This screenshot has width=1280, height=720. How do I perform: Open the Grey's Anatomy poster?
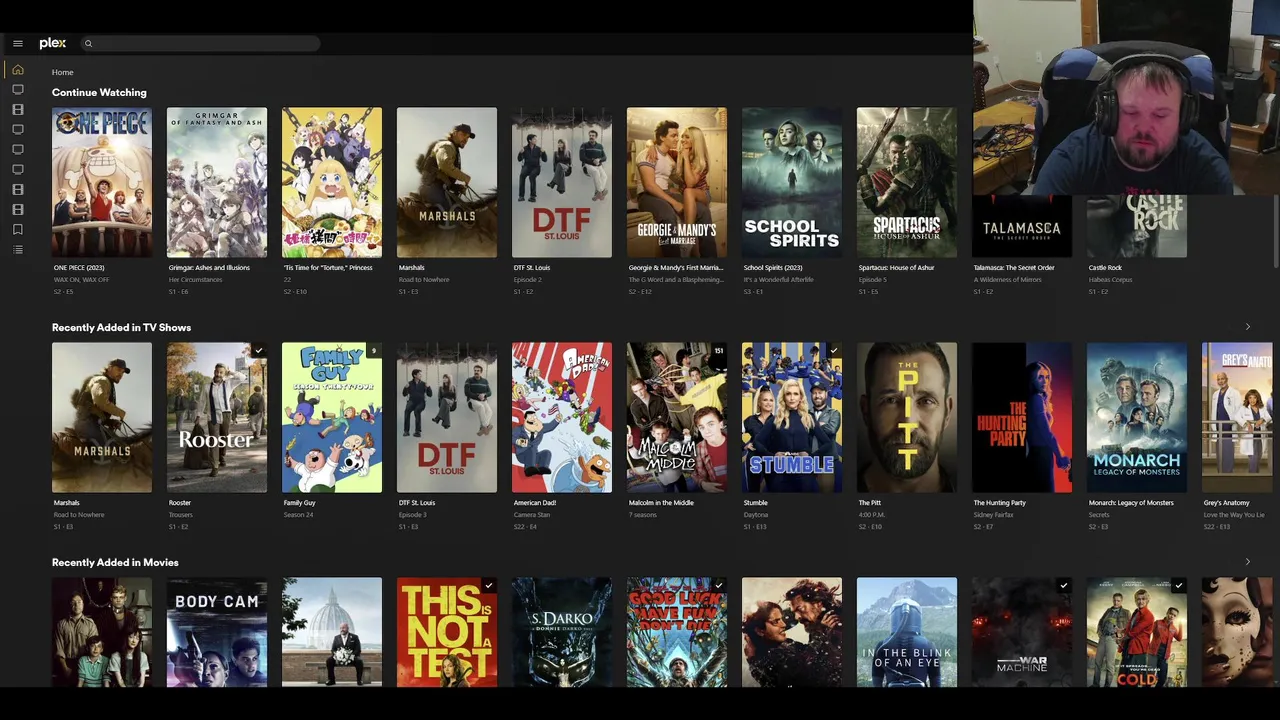(1237, 417)
